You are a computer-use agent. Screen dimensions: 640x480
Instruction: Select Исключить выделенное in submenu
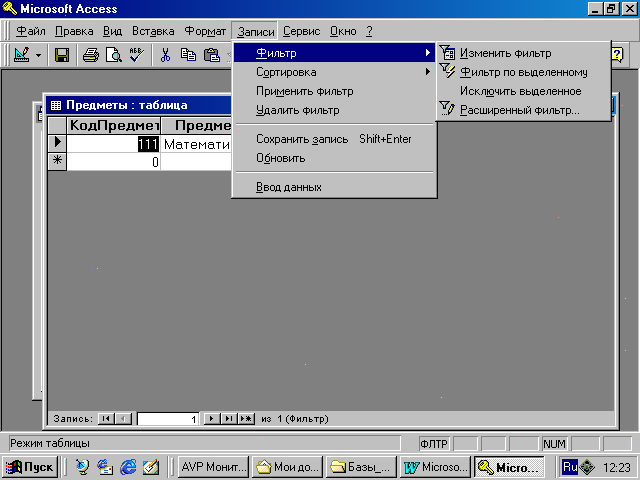click(524, 91)
